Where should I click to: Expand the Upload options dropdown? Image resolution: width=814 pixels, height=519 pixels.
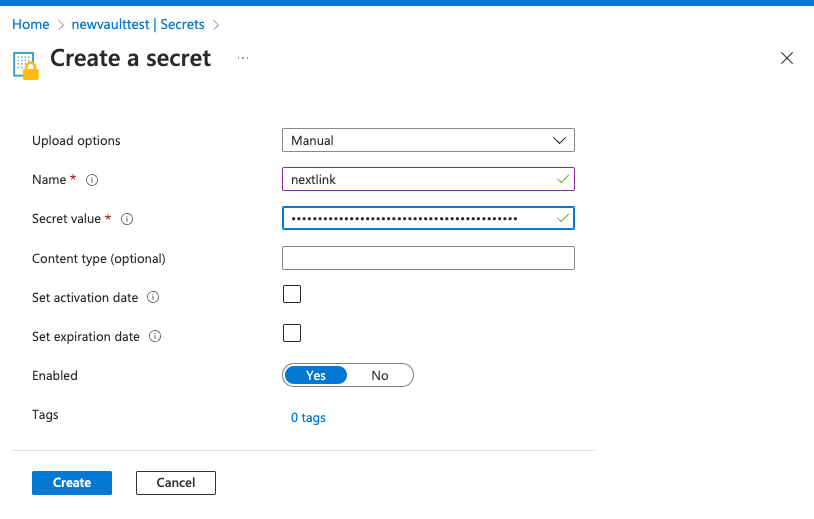(428, 141)
